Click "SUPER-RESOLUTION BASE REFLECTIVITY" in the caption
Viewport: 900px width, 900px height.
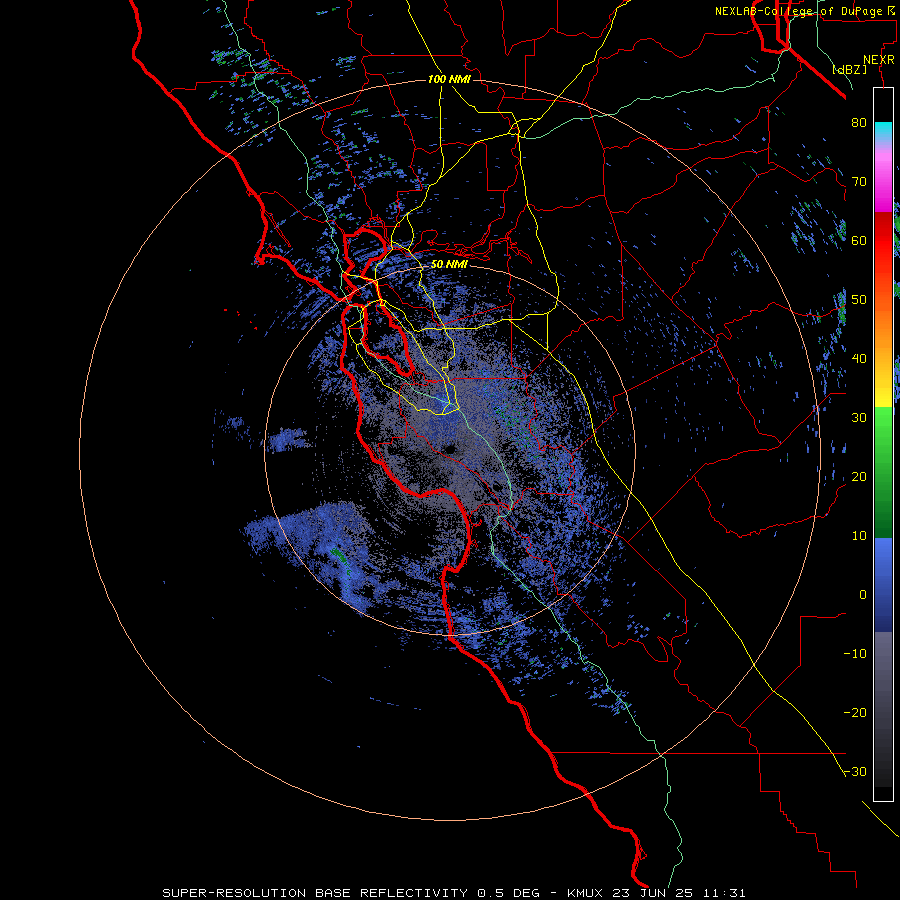click(315, 893)
